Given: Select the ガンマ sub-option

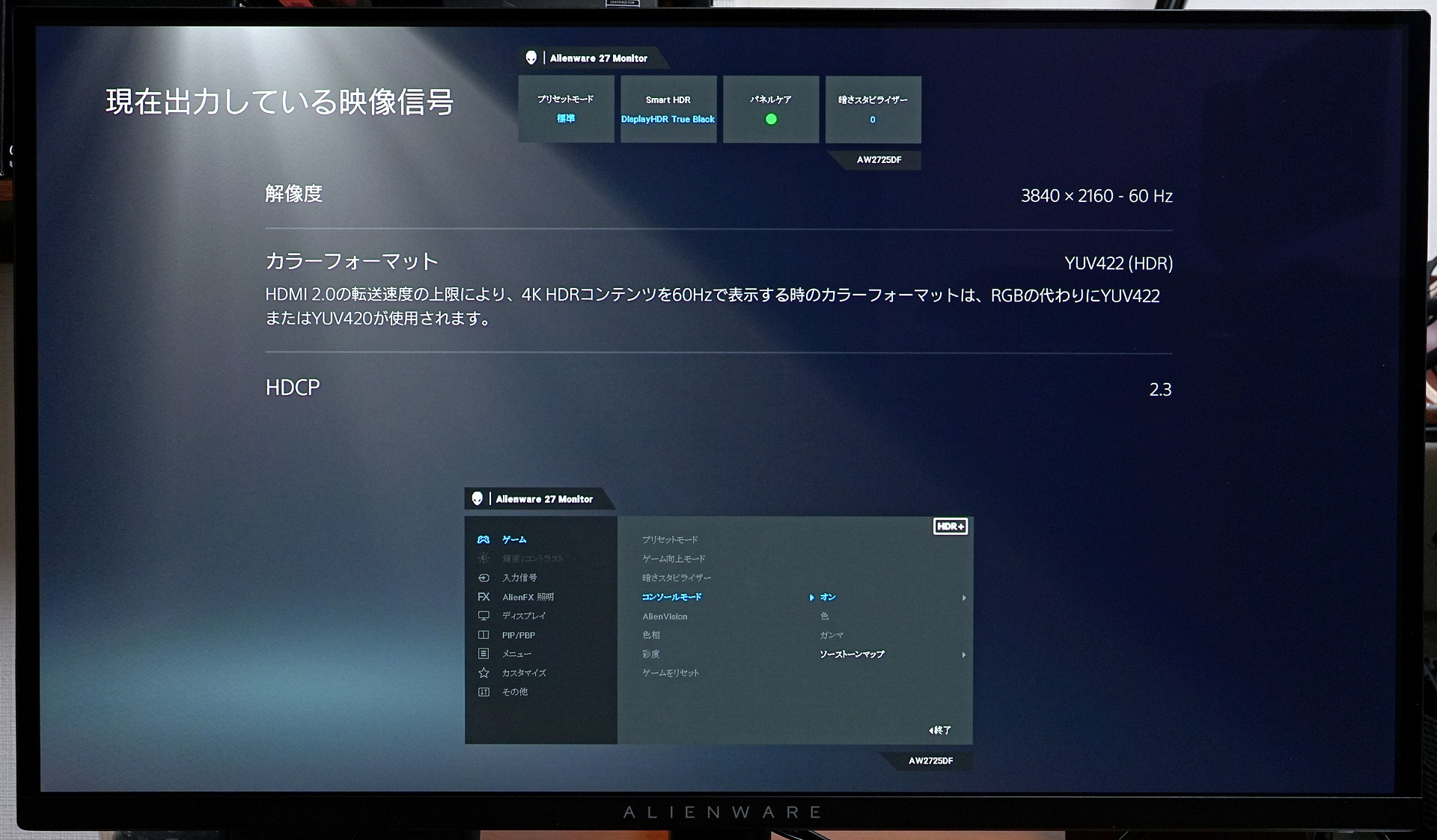Looking at the screenshot, I should [x=832, y=635].
